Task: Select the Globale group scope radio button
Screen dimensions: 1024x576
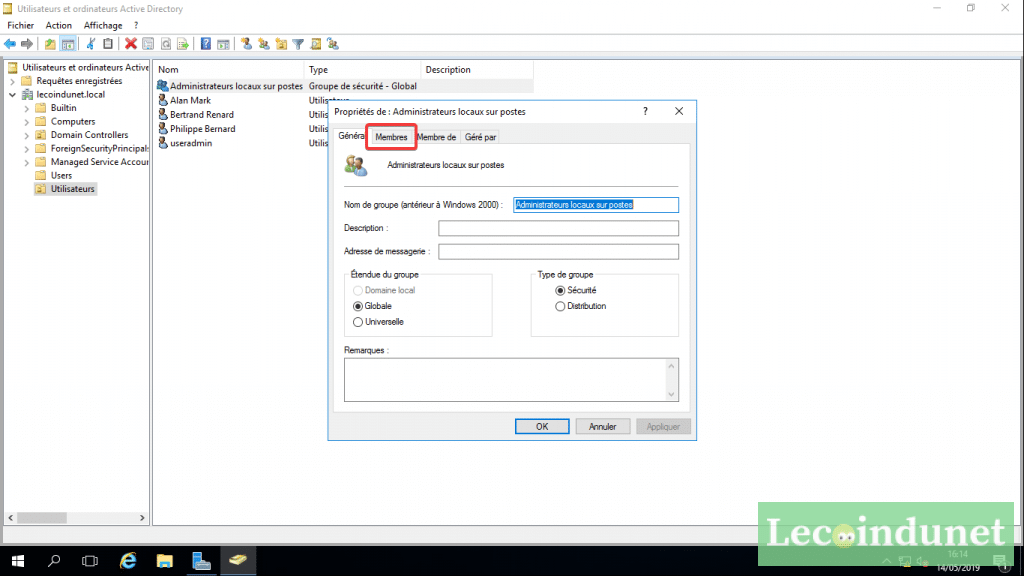Action: click(x=358, y=306)
